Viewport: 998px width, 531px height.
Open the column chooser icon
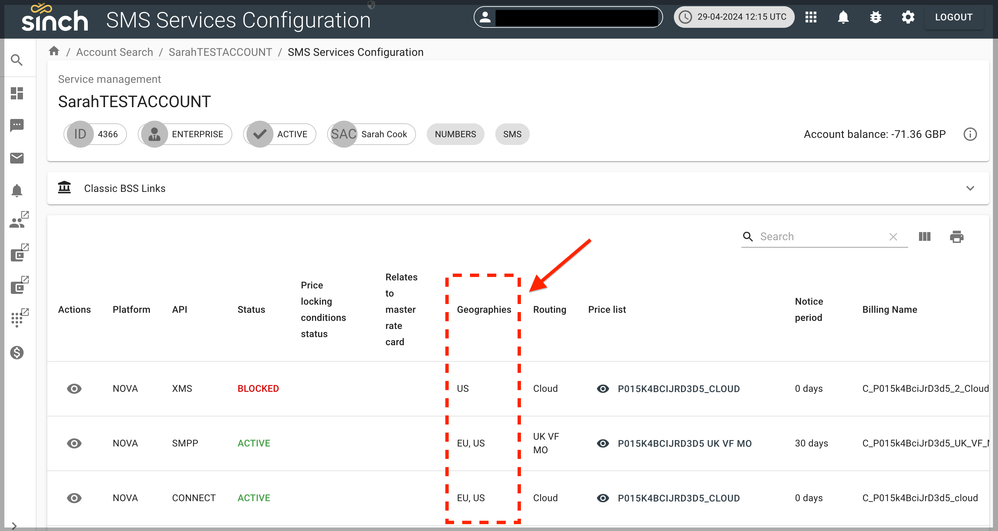click(x=925, y=237)
